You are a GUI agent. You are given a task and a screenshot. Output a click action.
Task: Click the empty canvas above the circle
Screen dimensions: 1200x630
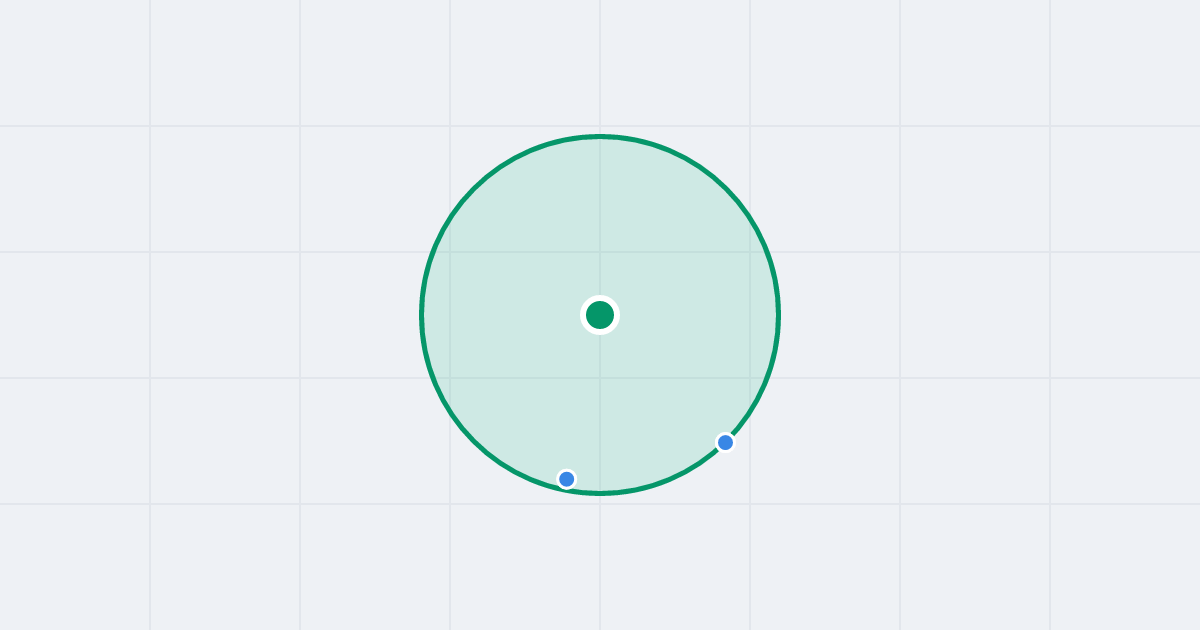point(600,65)
